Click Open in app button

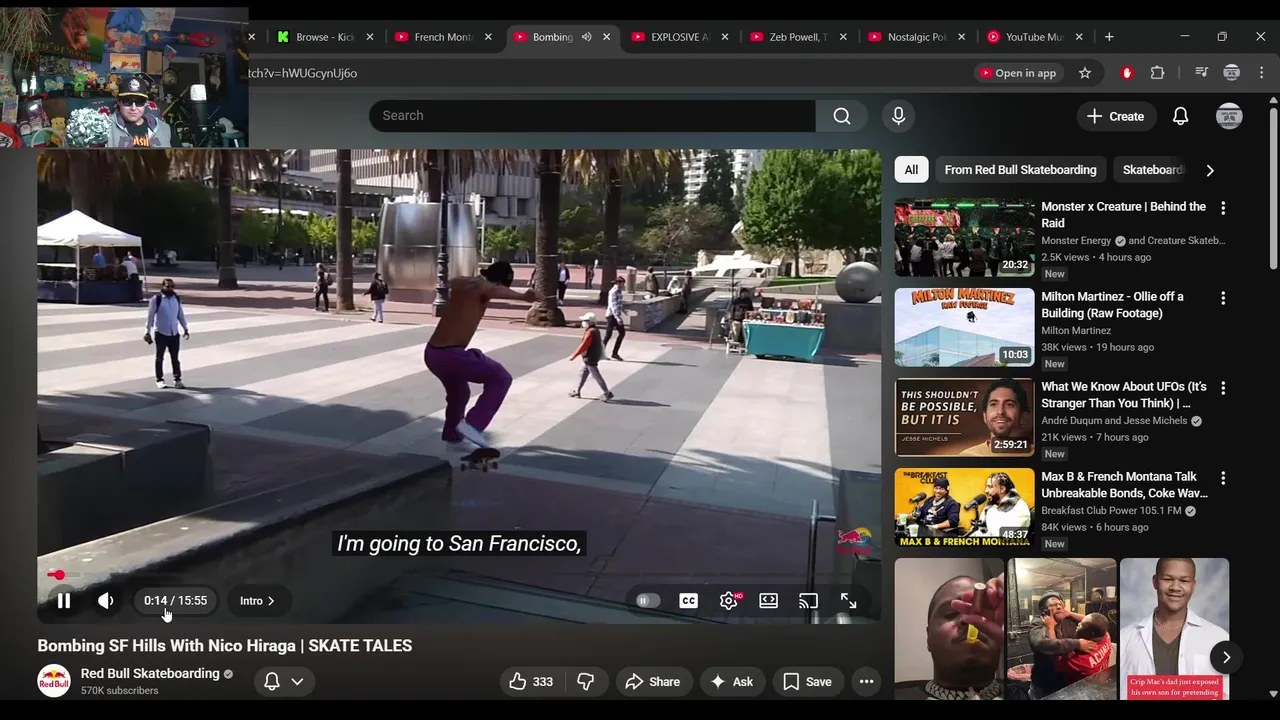coord(1017,73)
